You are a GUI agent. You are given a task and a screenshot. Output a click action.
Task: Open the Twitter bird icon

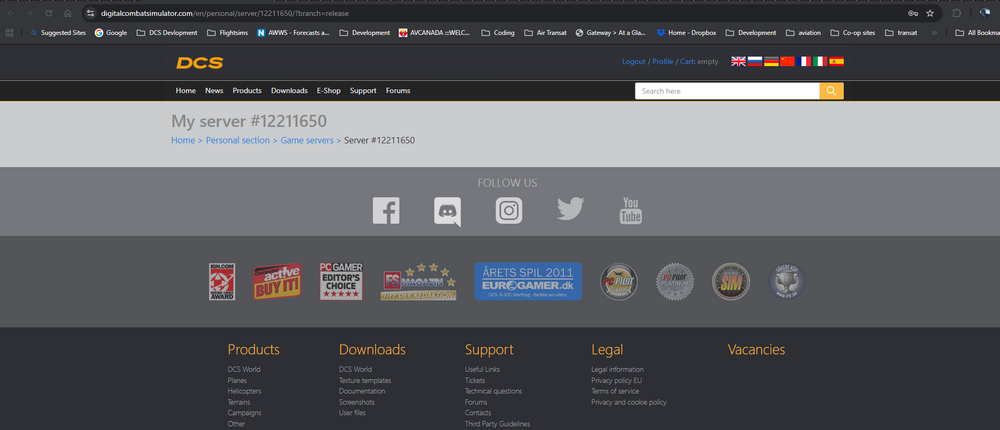(570, 209)
